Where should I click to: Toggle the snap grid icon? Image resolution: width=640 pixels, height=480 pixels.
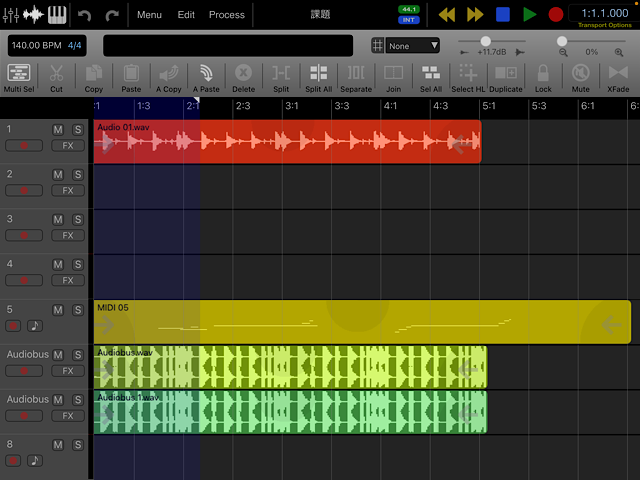(378, 45)
